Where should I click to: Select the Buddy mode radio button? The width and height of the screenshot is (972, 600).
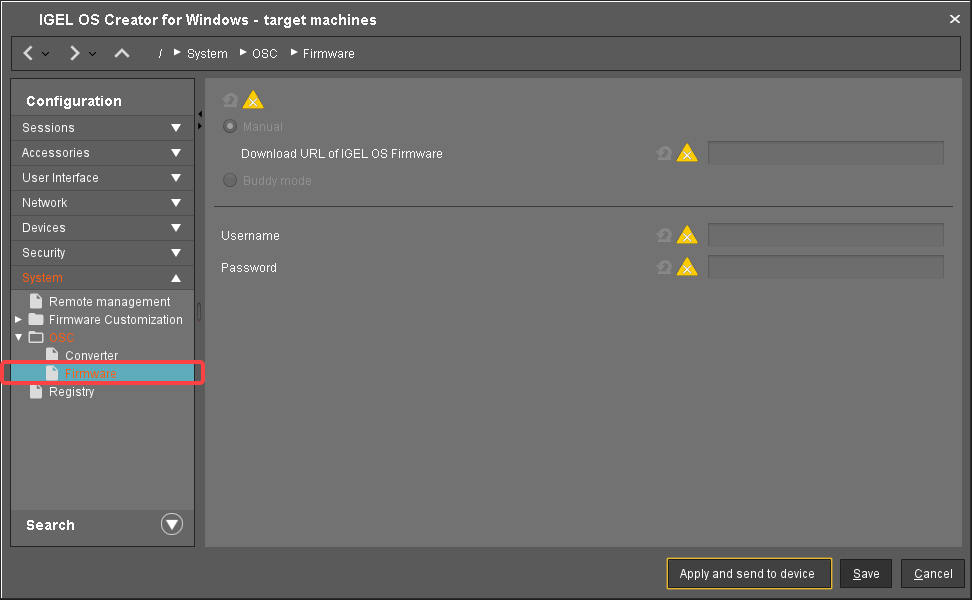(230, 181)
